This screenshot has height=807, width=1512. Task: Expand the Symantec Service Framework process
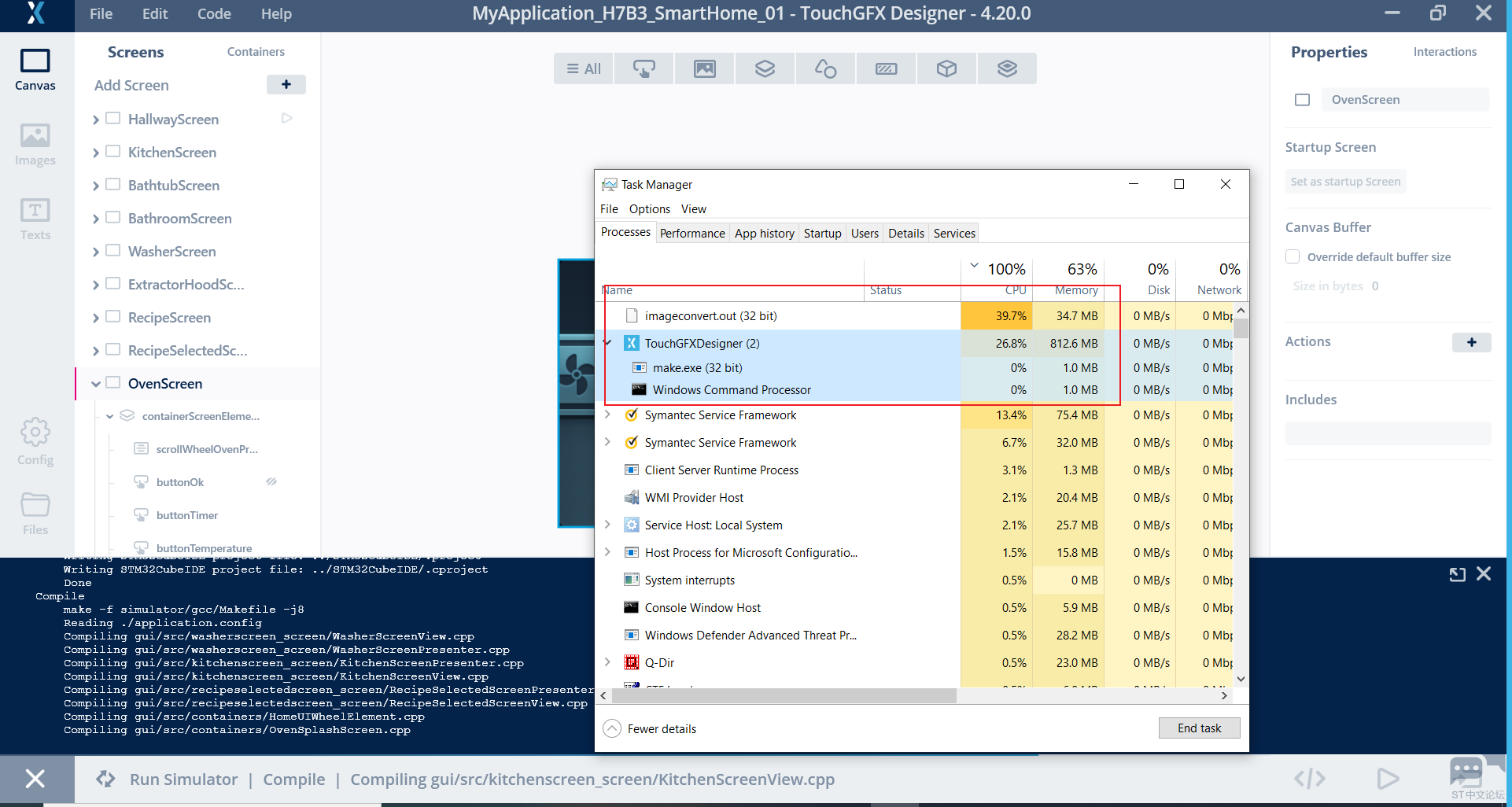607,415
